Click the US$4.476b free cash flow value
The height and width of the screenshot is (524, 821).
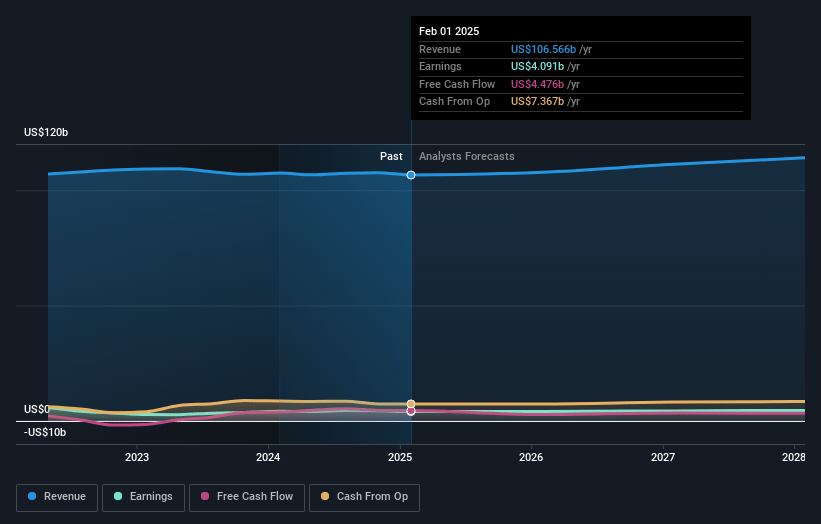click(537, 84)
